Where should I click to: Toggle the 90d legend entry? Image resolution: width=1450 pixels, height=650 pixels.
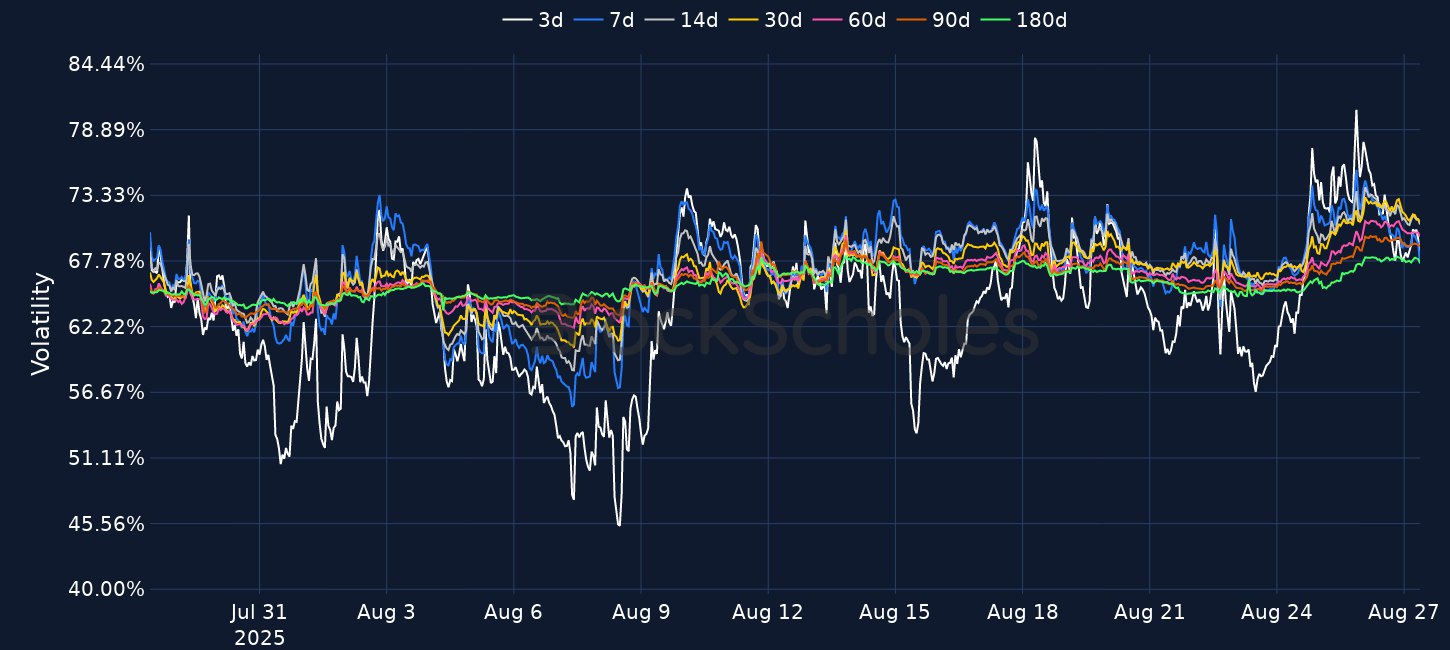[933, 20]
